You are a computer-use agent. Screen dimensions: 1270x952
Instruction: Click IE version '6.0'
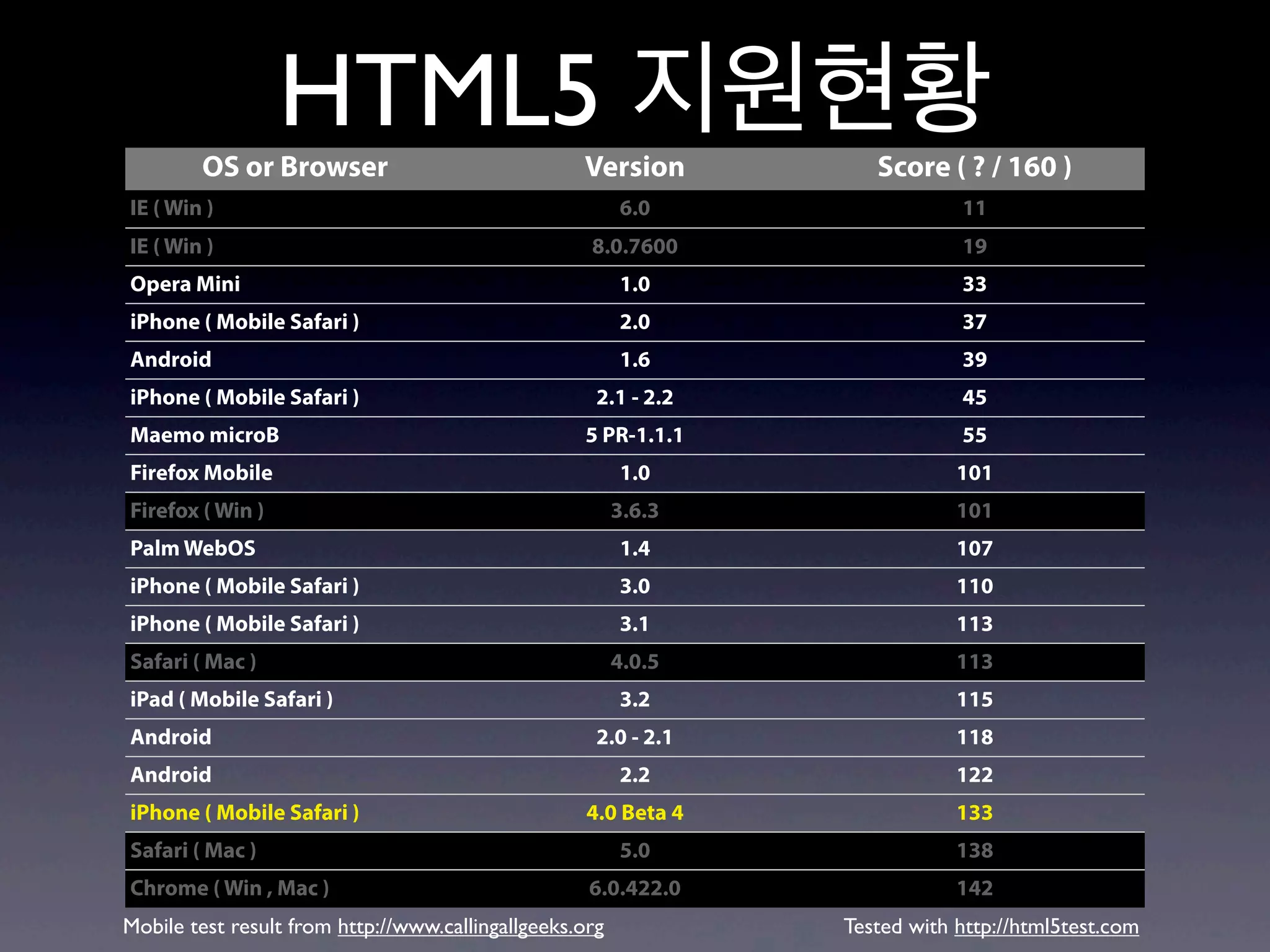point(634,208)
